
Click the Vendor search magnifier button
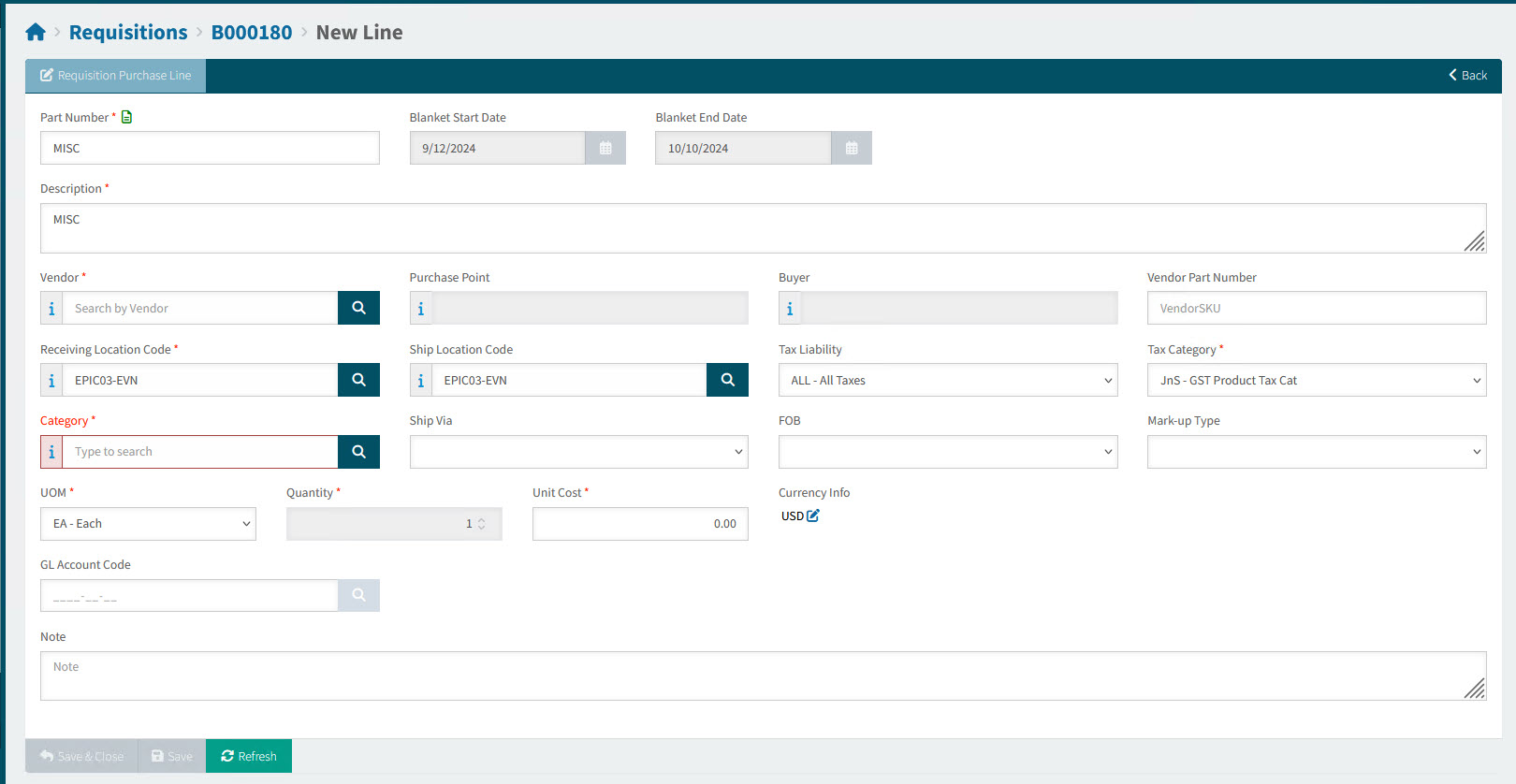(x=358, y=308)
